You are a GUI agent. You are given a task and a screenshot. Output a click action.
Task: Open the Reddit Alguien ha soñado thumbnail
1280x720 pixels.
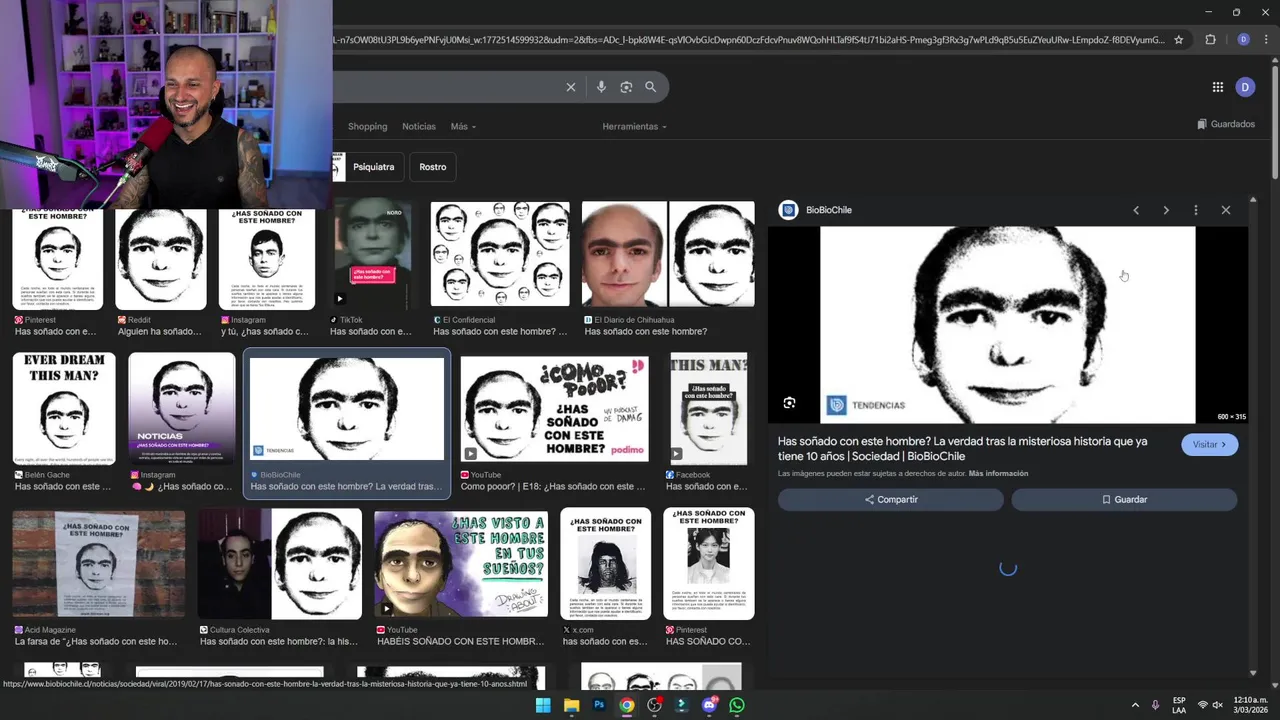click(161, 259)
